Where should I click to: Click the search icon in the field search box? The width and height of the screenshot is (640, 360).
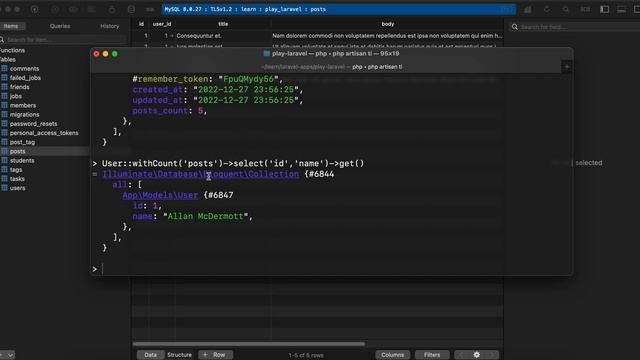[515, 27]
